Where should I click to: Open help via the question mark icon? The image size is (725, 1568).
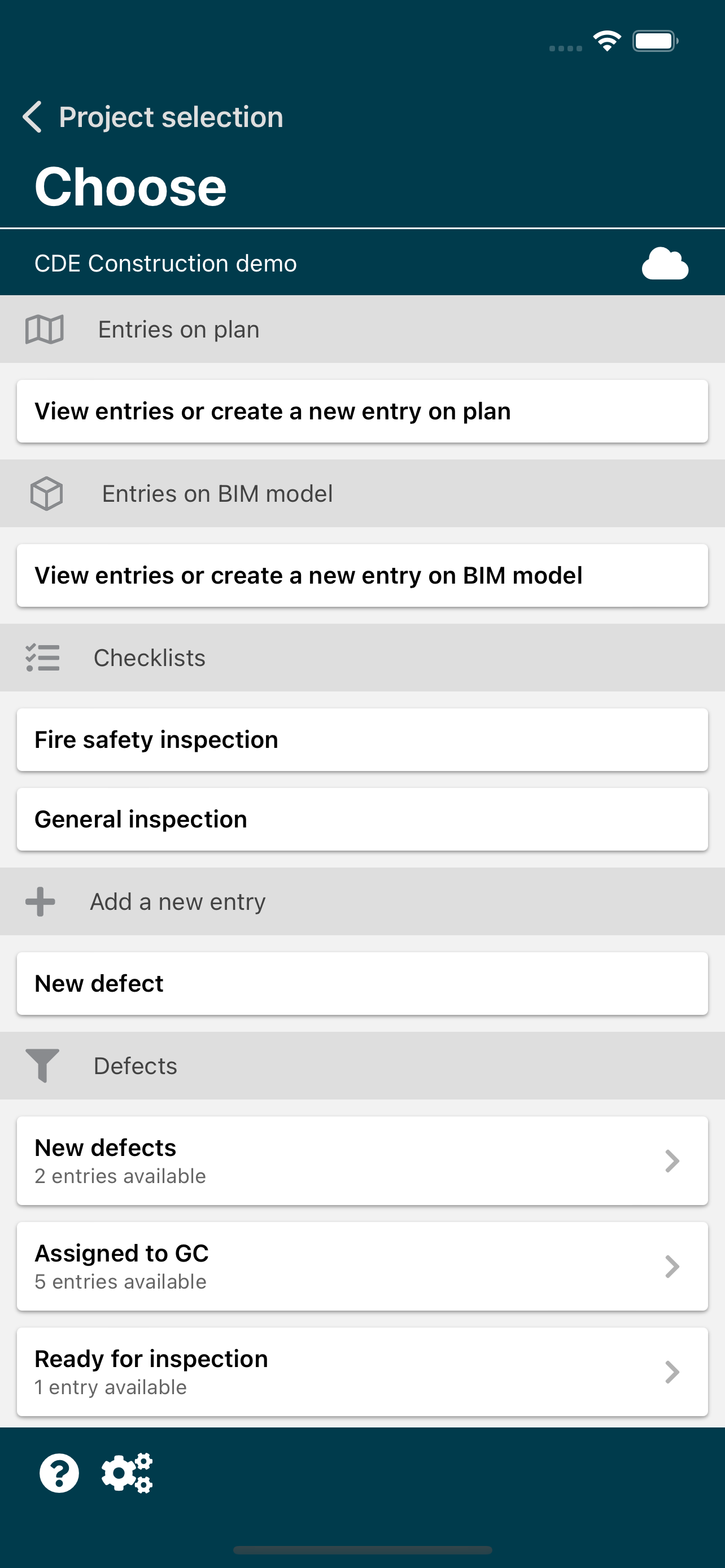59,1474
